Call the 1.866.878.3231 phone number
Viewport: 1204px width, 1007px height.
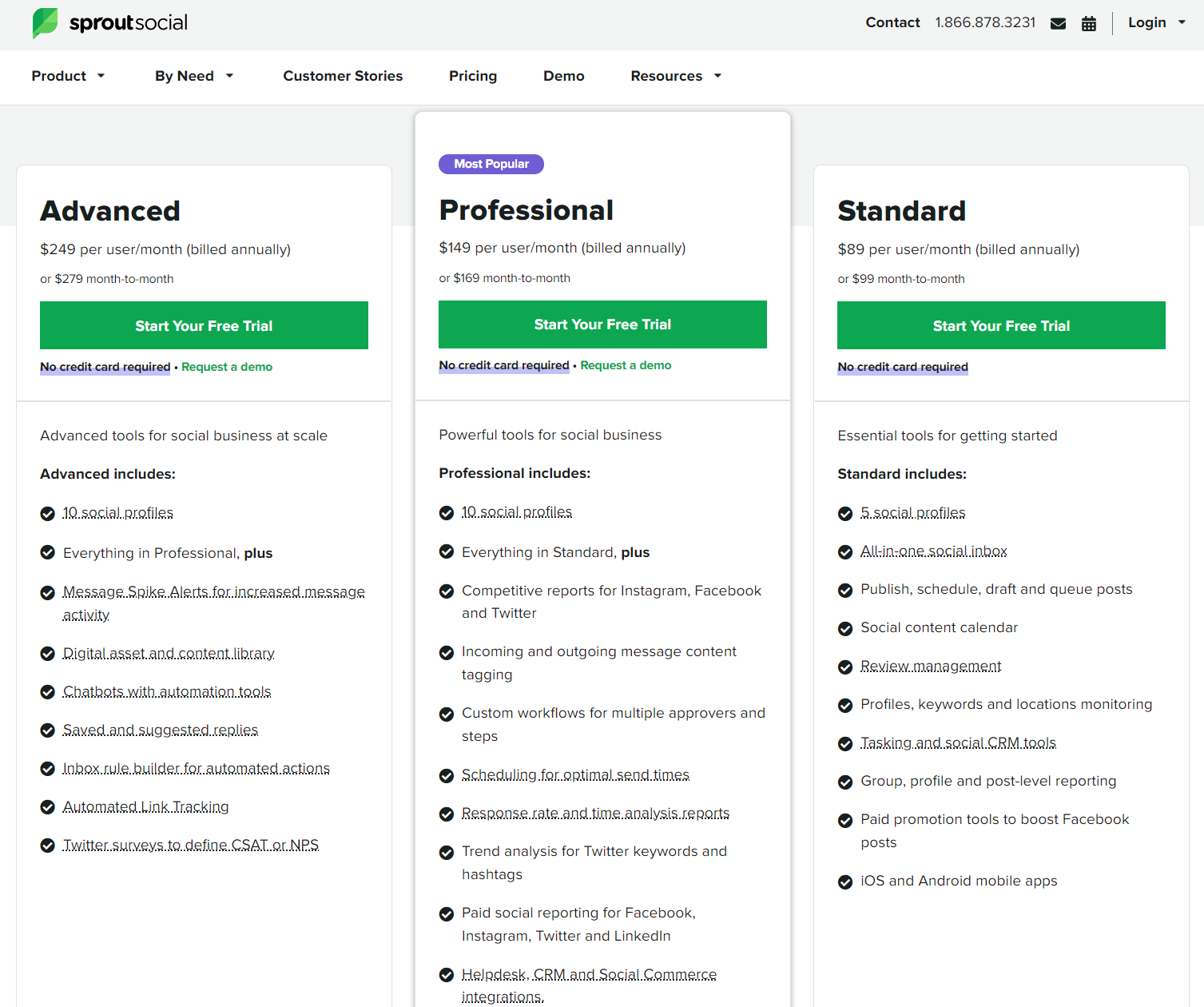click(985, 22)
